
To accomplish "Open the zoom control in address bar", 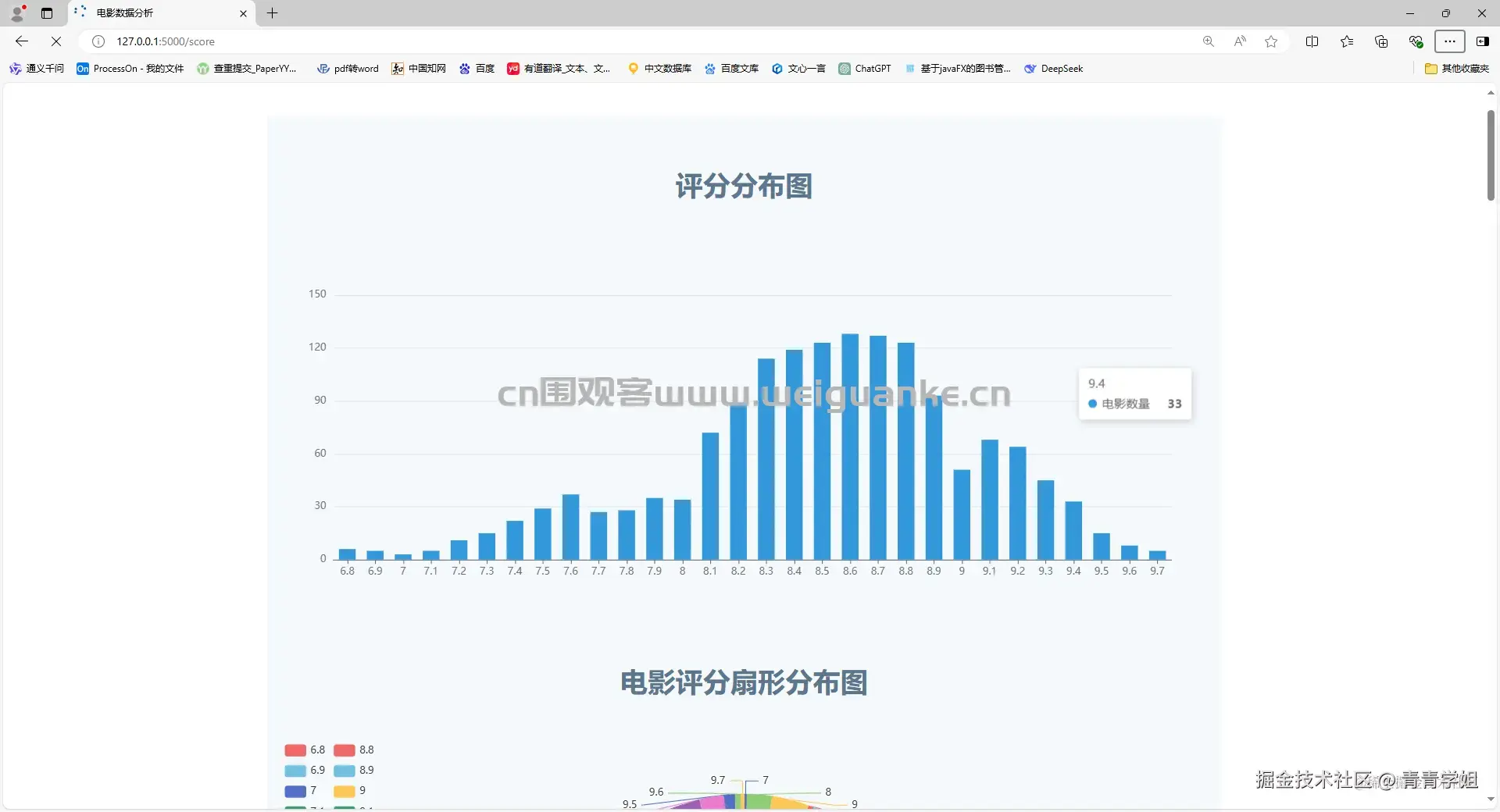I will (x=1209, y=41).
